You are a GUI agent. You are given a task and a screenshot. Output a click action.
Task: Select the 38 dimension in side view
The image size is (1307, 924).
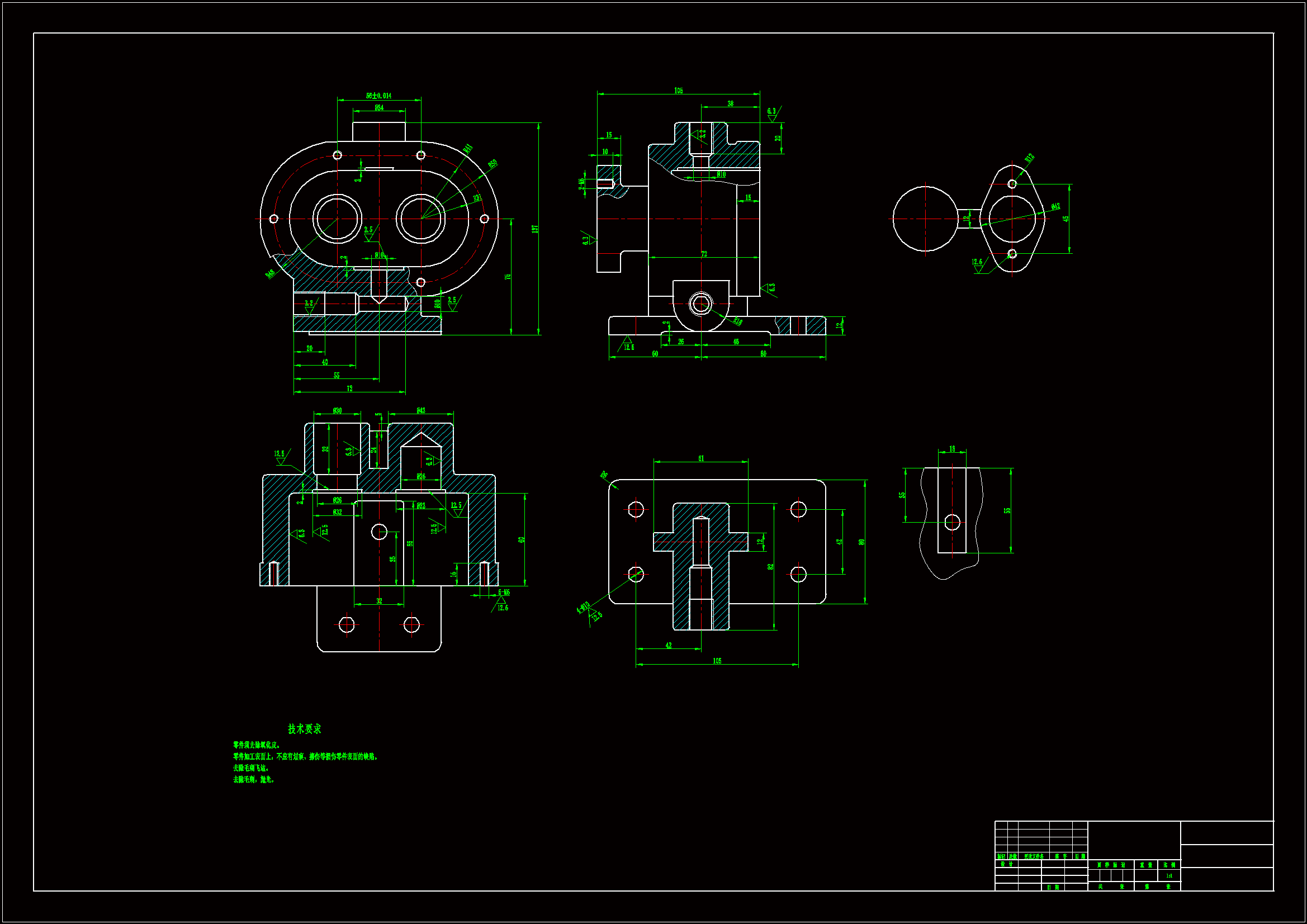(x=730, y=103)
